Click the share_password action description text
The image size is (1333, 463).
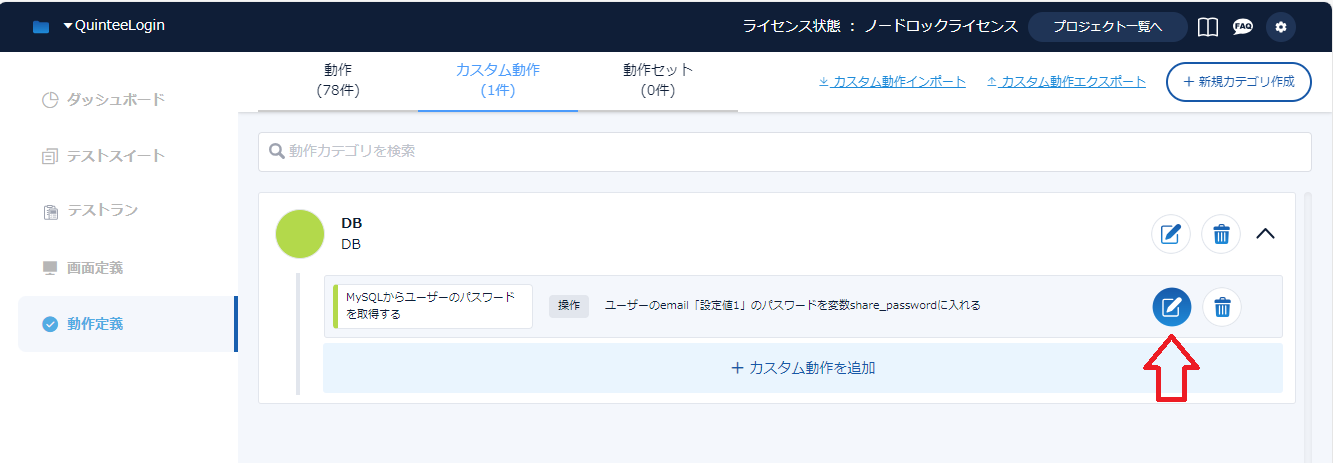pos(793,305)
